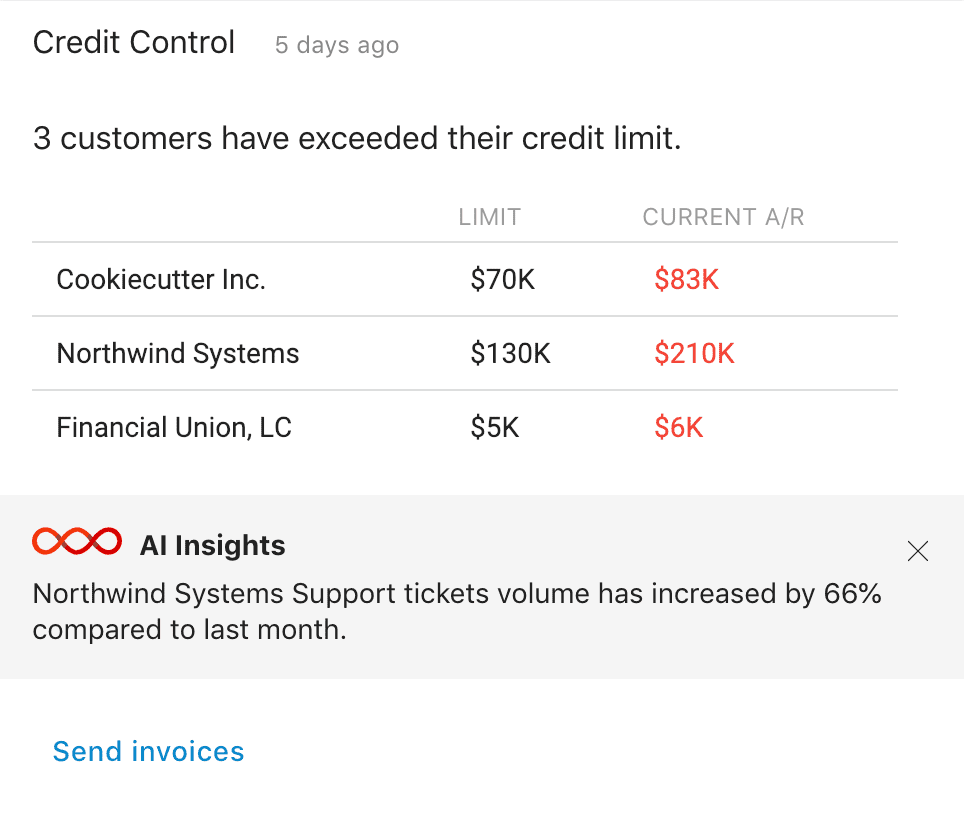Click the 66% increase figure in insight
This screenshot has width=964, height=822.
[x=852, y=594]
